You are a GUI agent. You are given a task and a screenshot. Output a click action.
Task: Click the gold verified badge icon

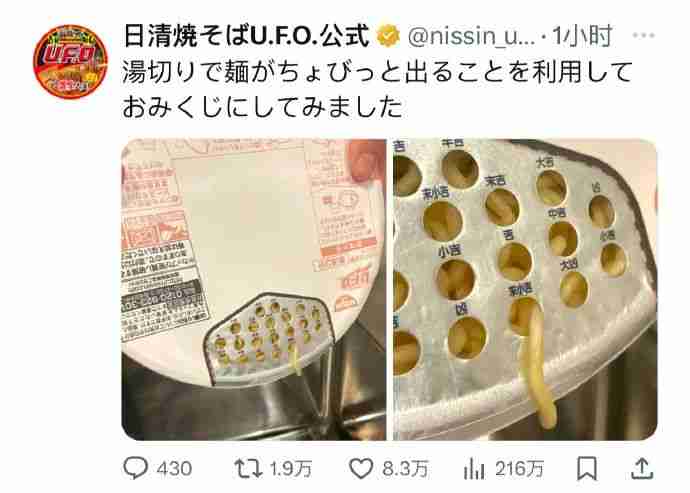pos(388,36)
